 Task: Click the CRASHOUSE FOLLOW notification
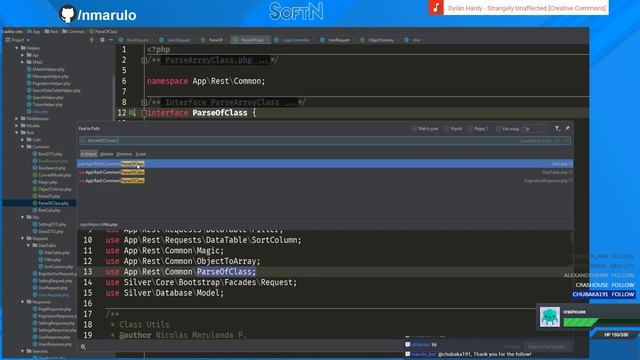(605, 285)
